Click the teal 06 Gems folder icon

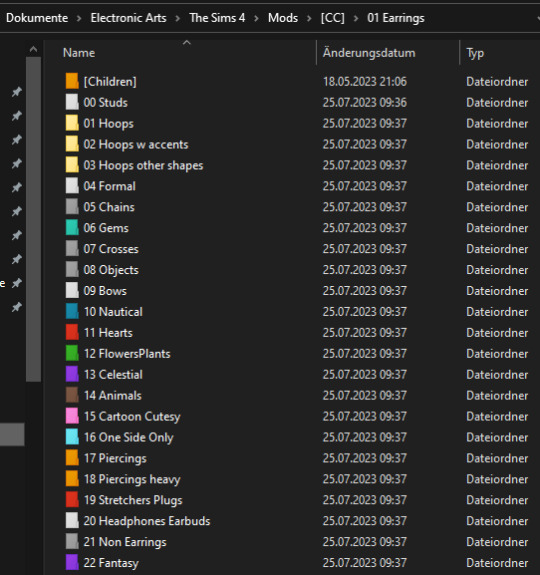click(72, 227)
